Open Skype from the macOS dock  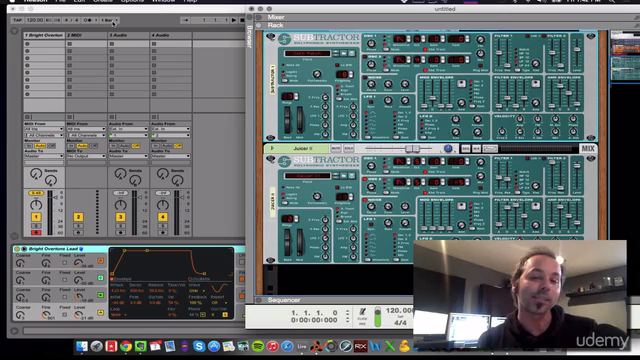click(x=199, y=346)
